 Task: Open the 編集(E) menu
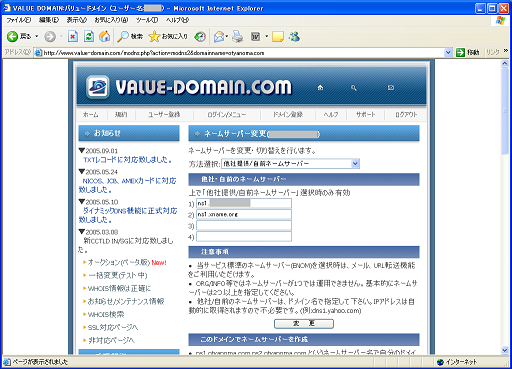[49, 20]
